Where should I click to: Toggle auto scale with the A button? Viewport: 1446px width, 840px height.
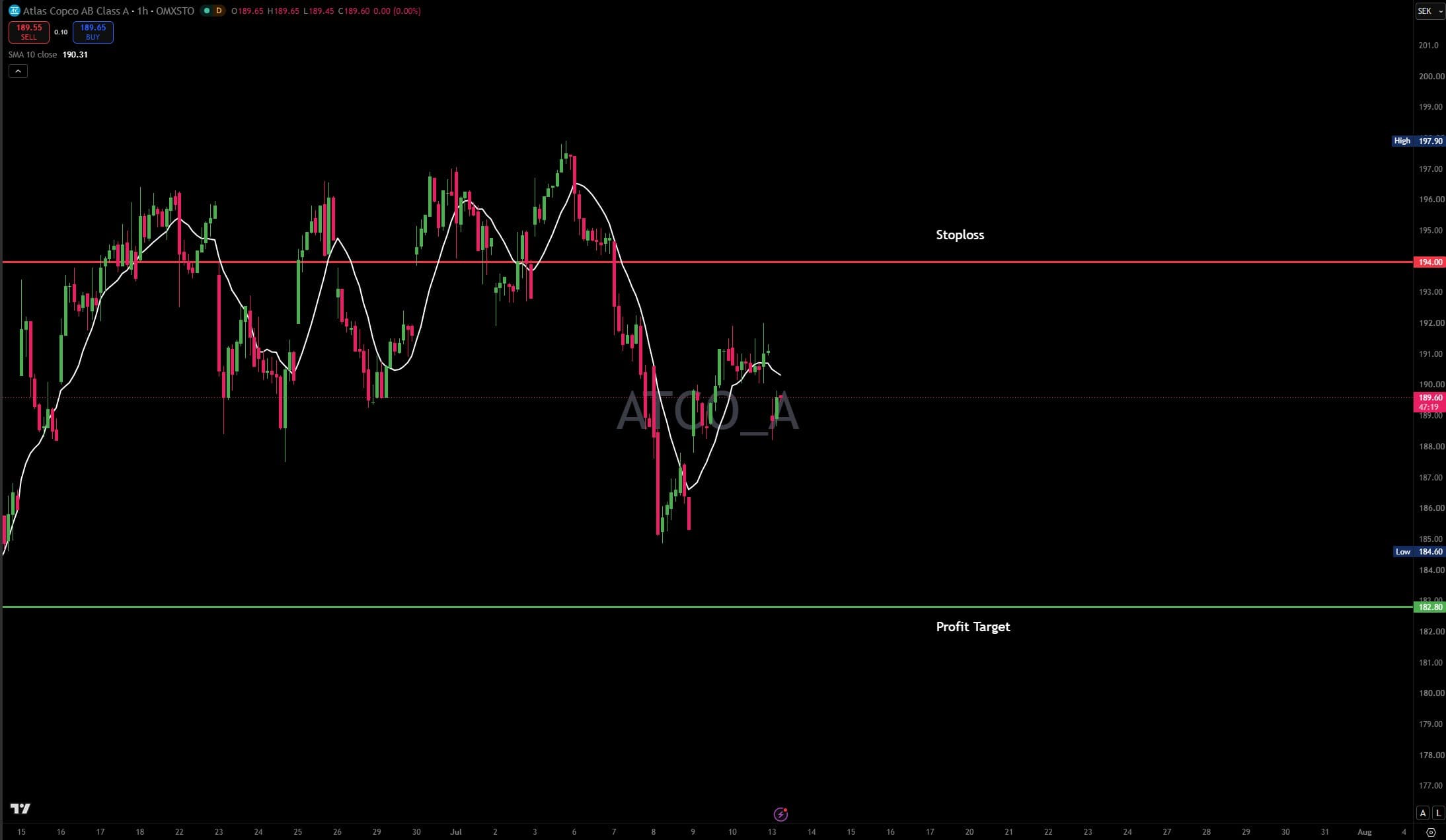click(1422, 813)
